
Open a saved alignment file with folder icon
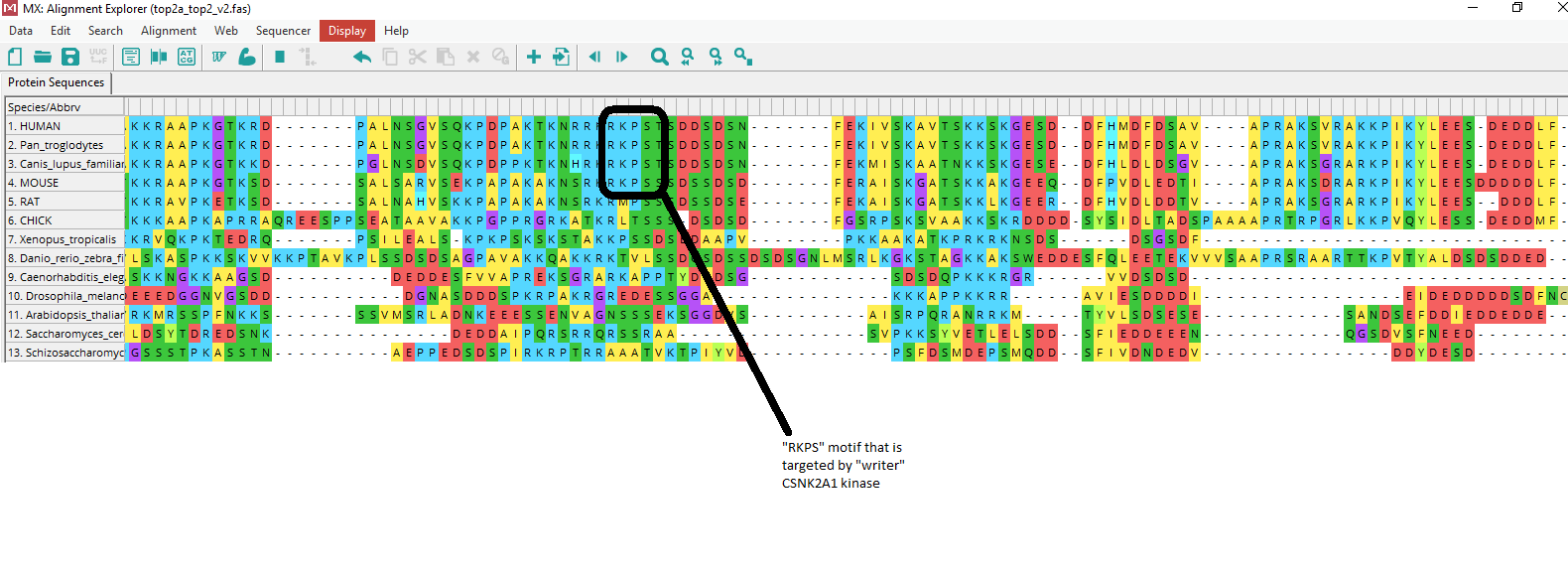pyautogui.click(x=43, y=58)
